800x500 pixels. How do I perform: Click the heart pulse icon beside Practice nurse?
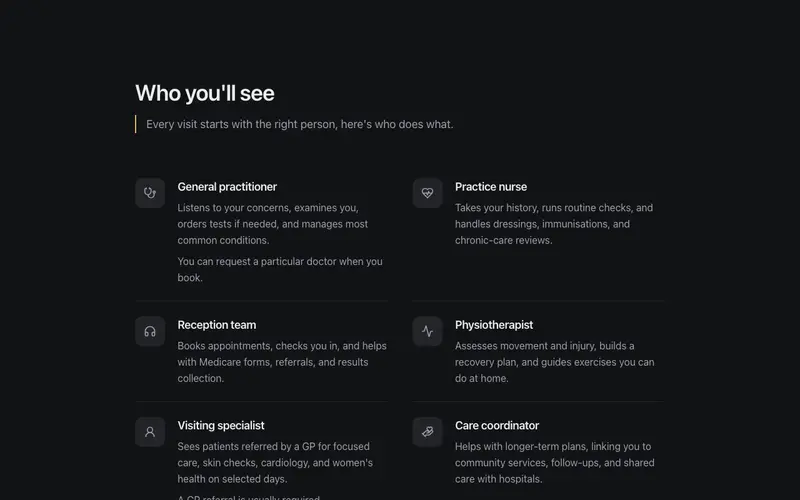428,193
